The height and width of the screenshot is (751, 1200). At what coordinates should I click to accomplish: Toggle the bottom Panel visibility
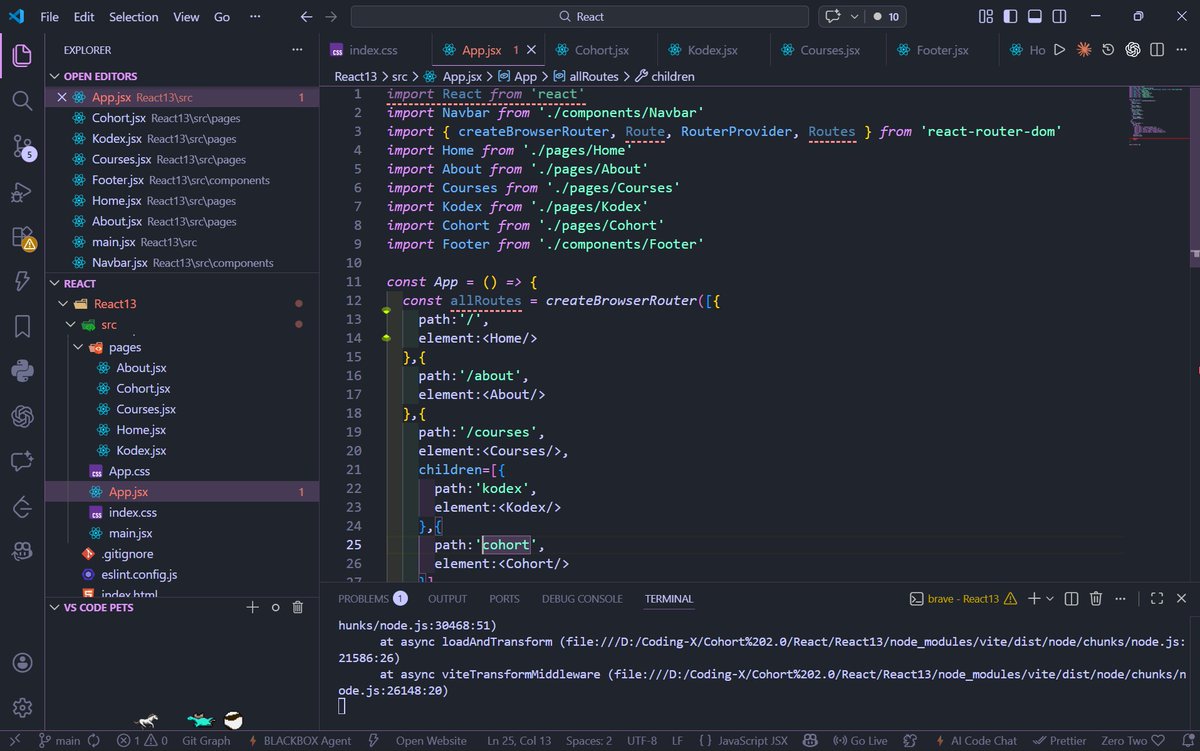click(x=1034, y=17)
